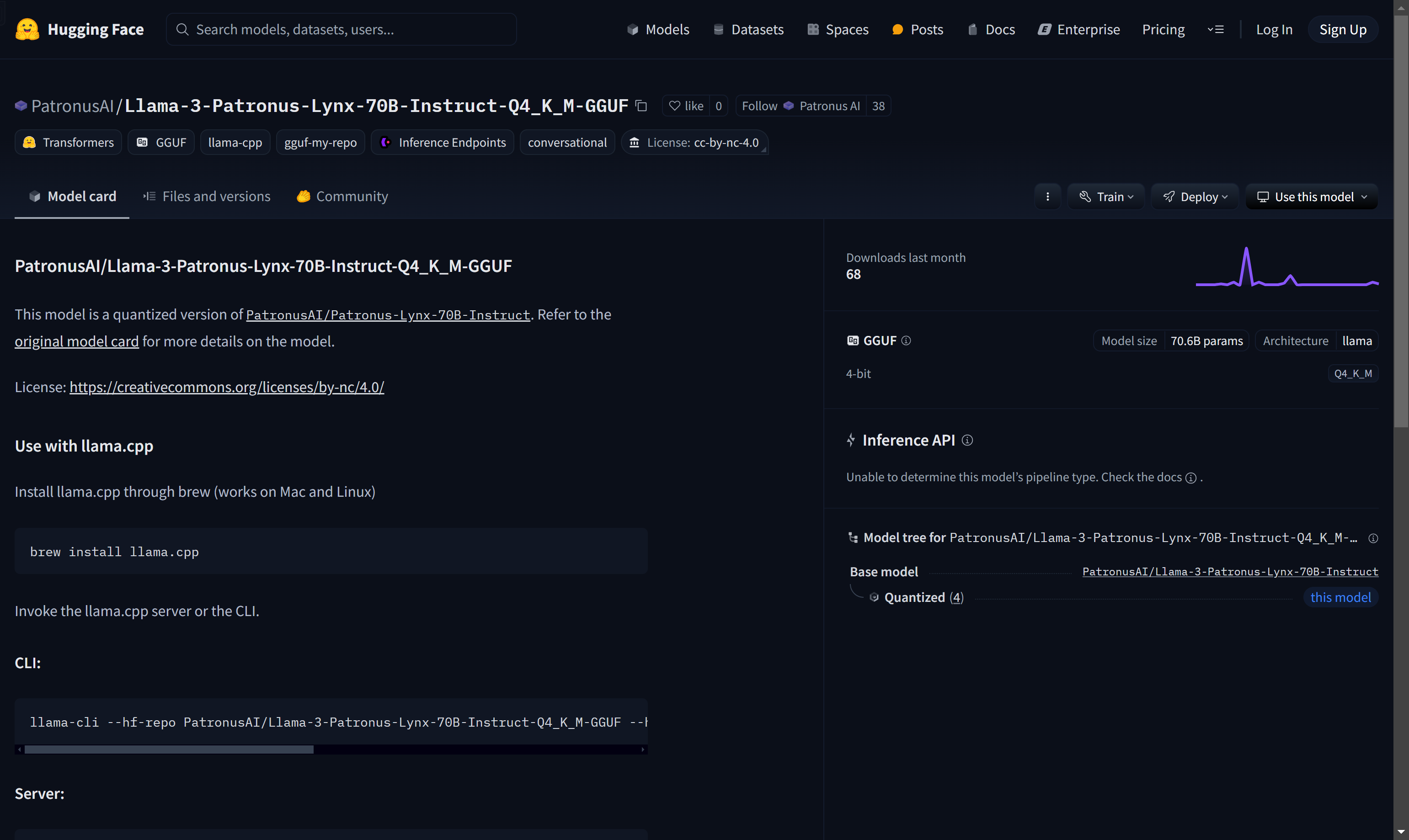This screenshot has height=840, width=1409.
Task: Select the gguf-my-repo tag
Action: tap(320, 142)
